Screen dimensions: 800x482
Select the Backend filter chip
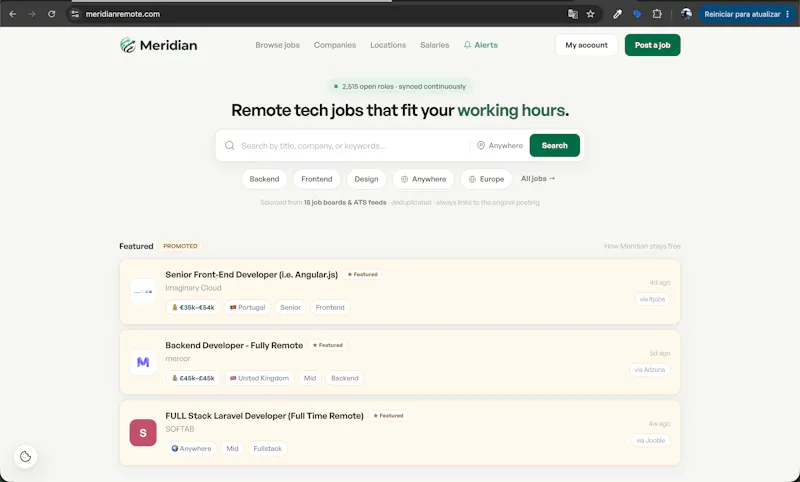click(264, 179)
